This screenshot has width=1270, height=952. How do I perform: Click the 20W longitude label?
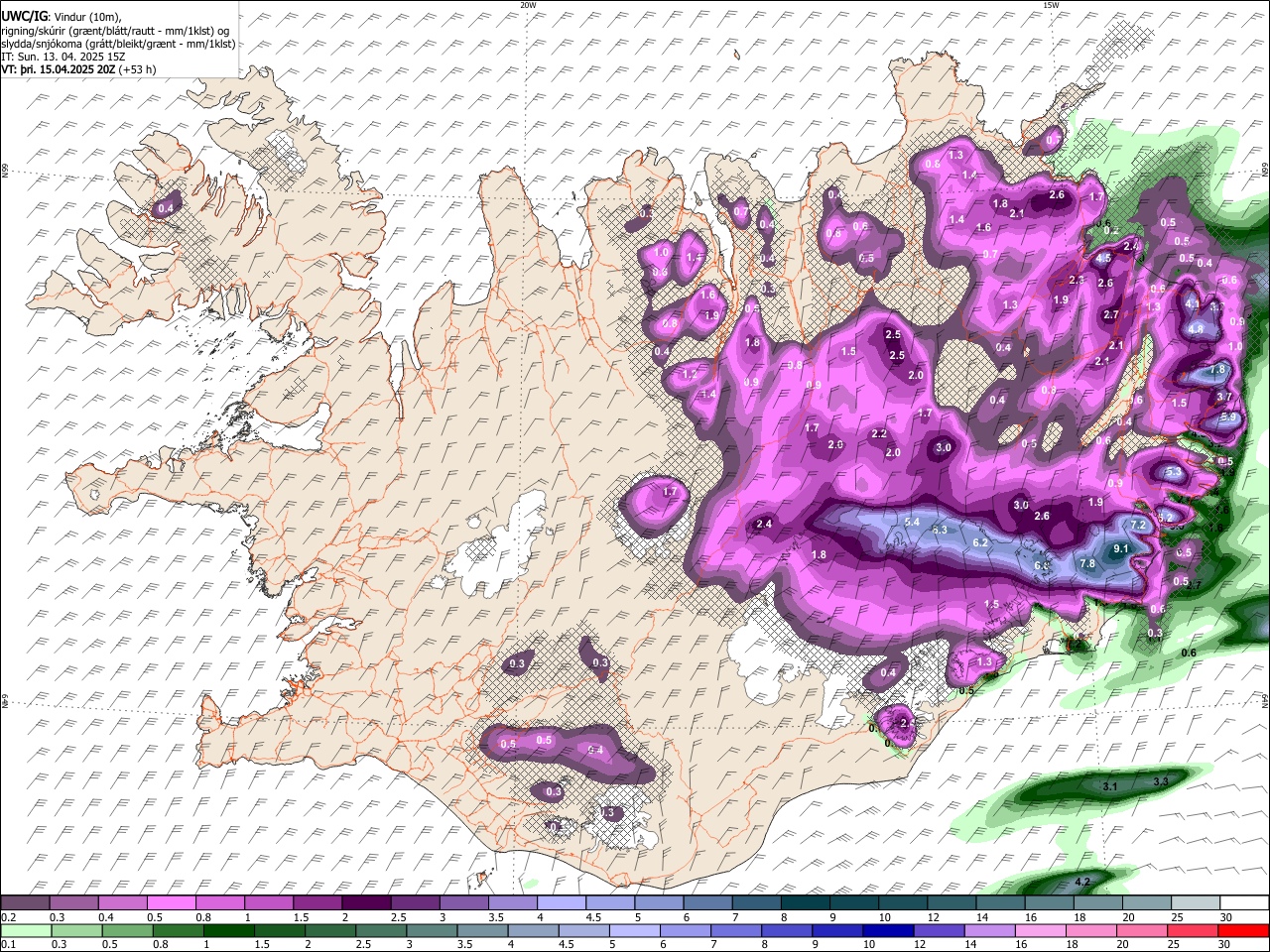528,5
